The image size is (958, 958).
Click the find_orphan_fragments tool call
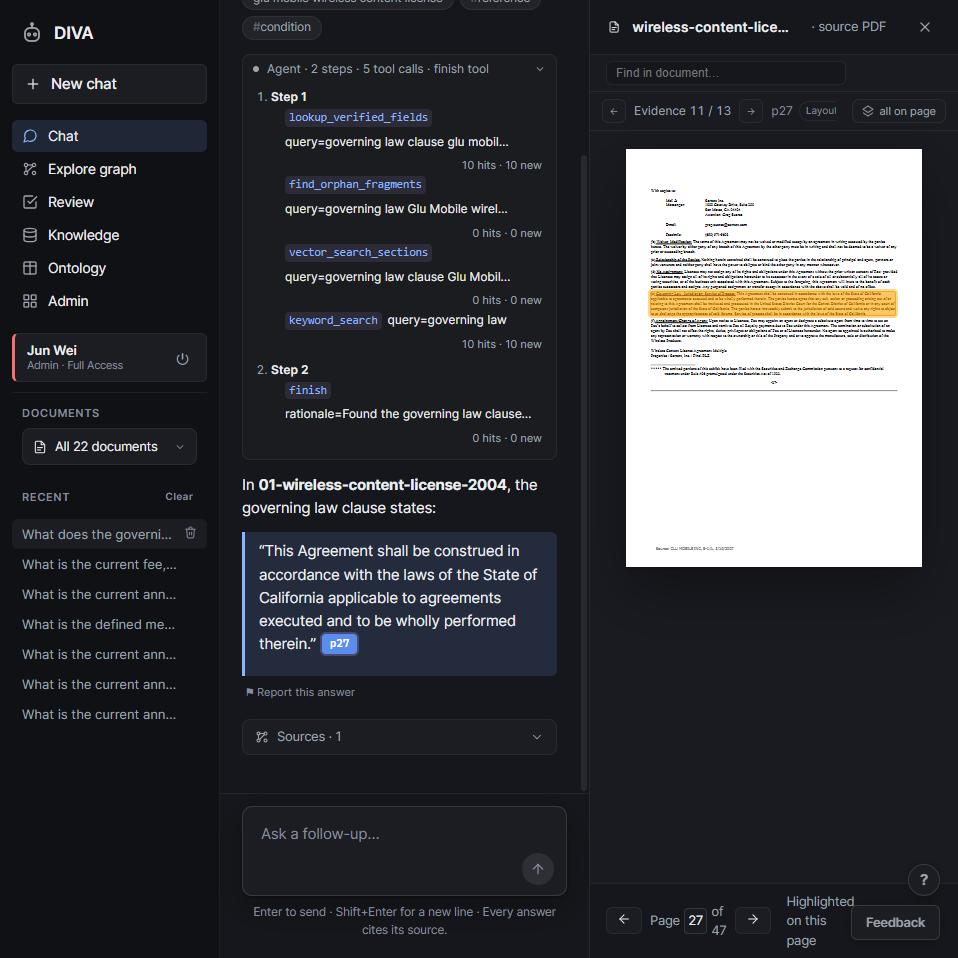tap(355, 185)
